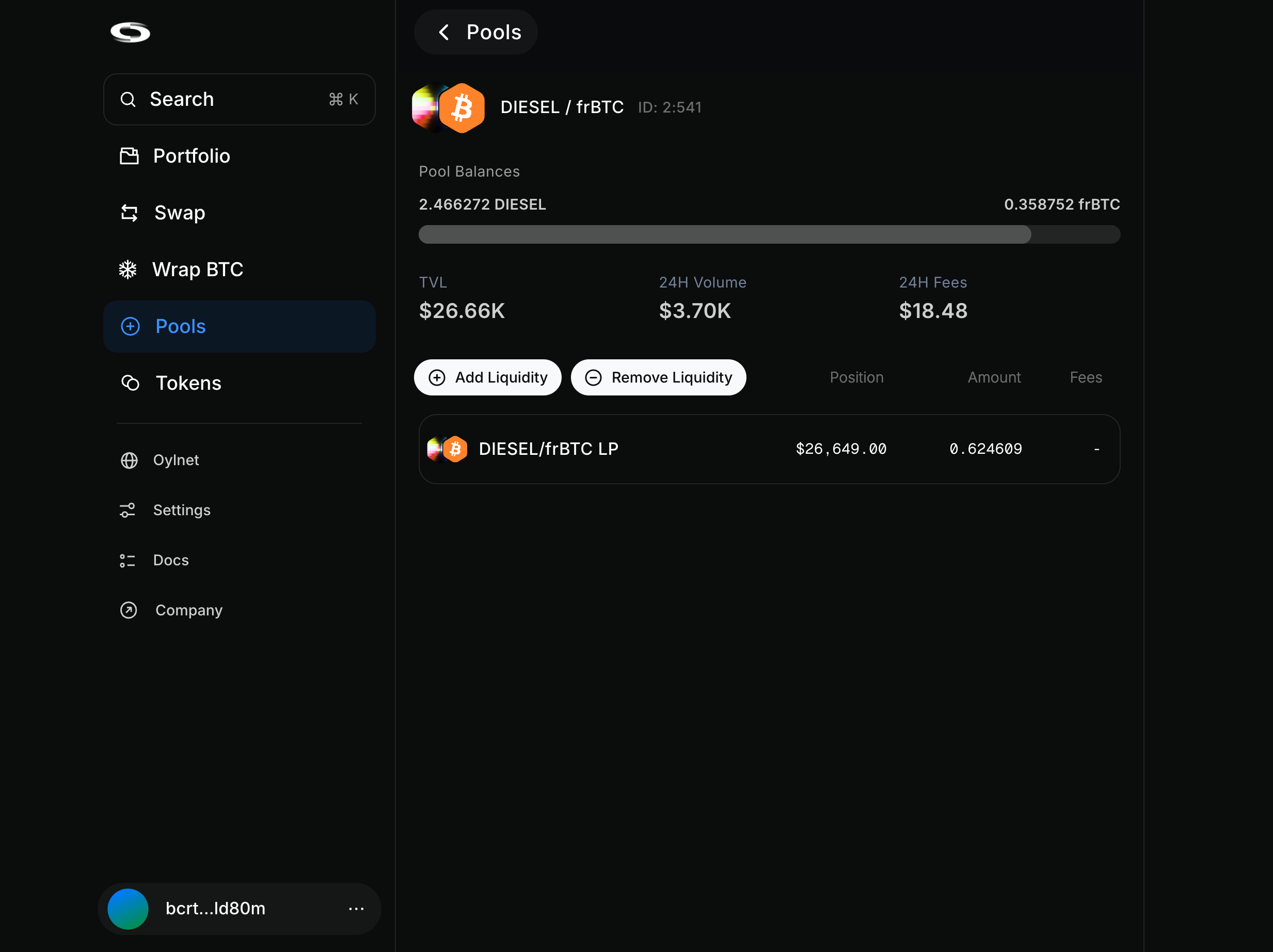The image size is (1273, 952).
Task: Focus the Search input field
Action: point(240,99)
